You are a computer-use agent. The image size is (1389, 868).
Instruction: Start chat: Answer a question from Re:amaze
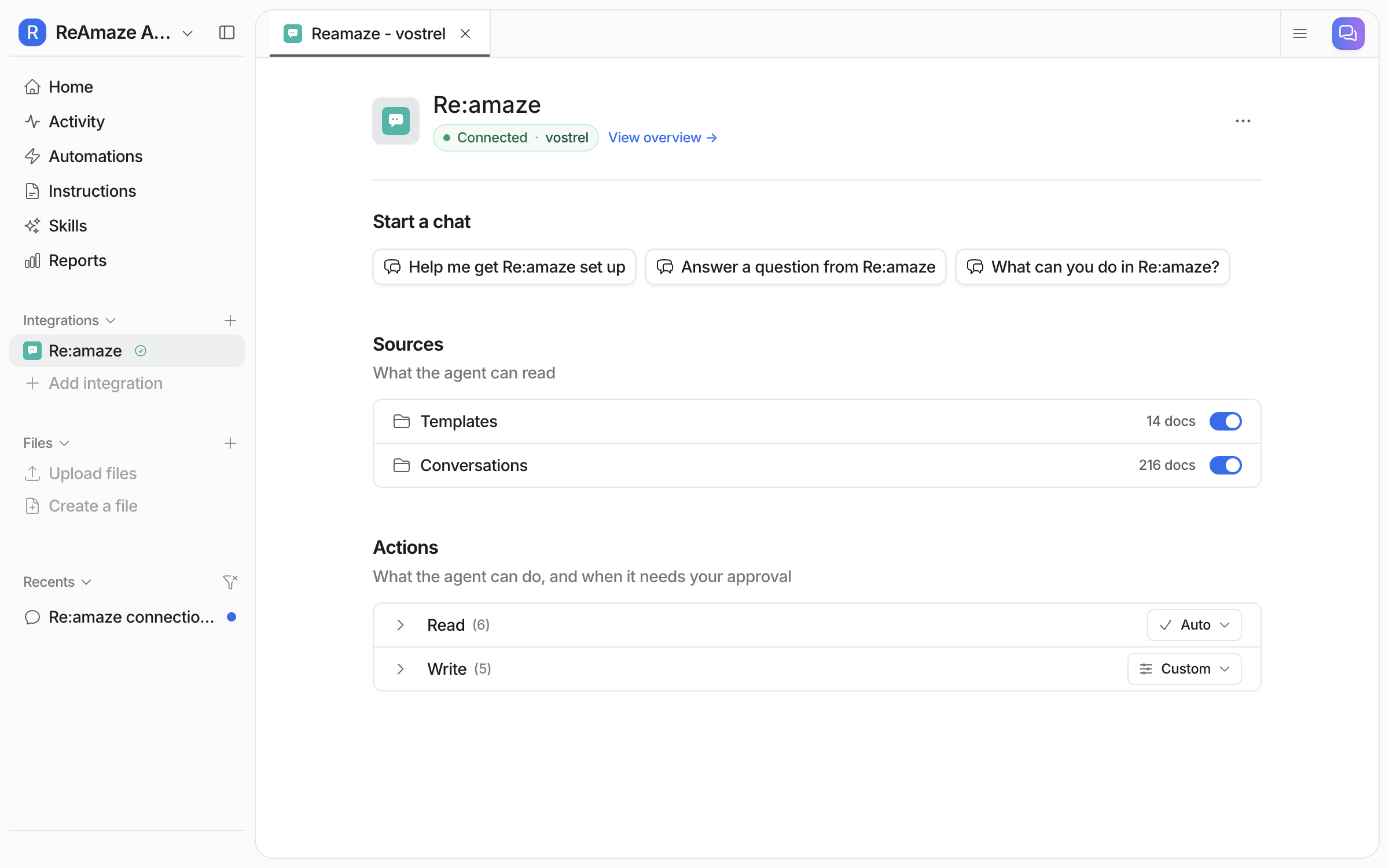coord(796,267)
